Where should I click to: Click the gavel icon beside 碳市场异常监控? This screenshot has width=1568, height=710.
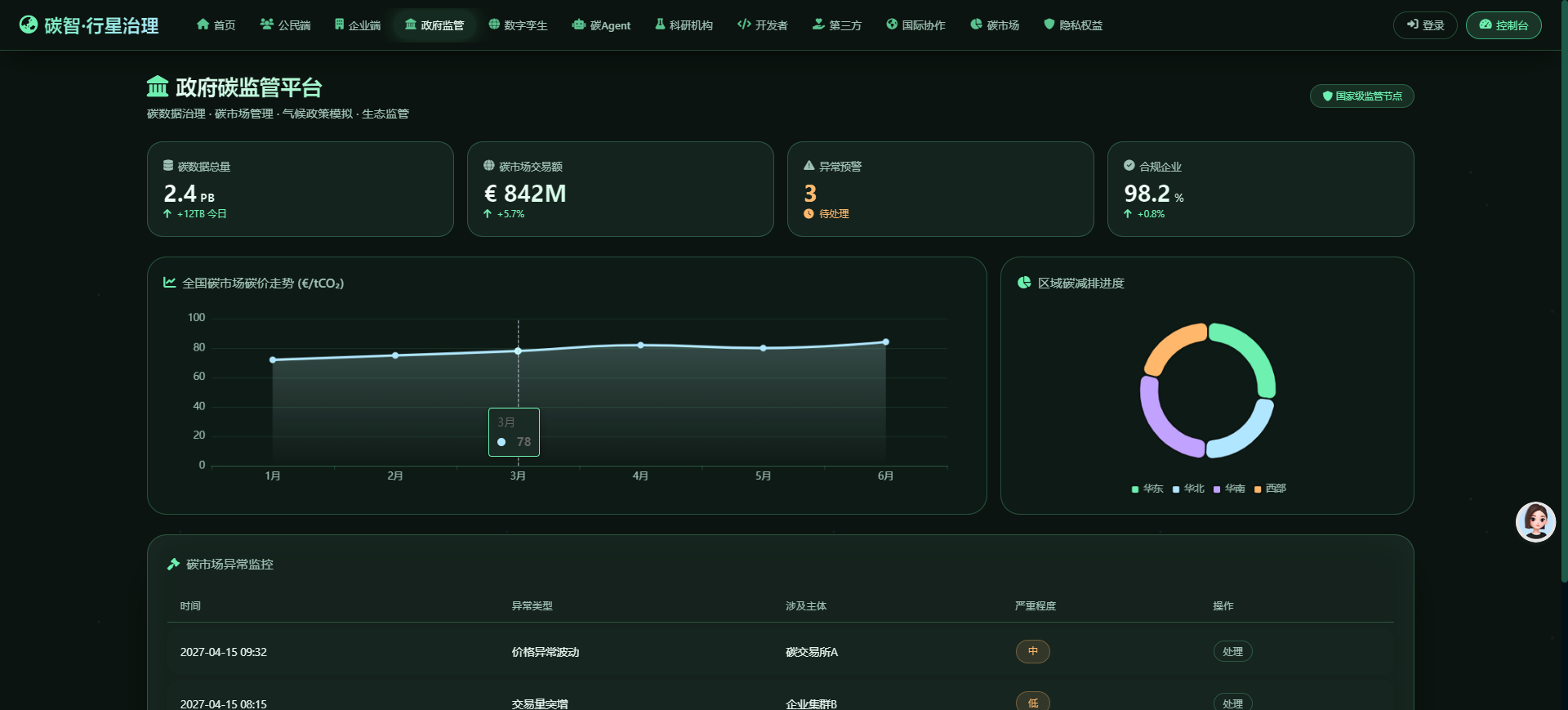pos(173,564)
